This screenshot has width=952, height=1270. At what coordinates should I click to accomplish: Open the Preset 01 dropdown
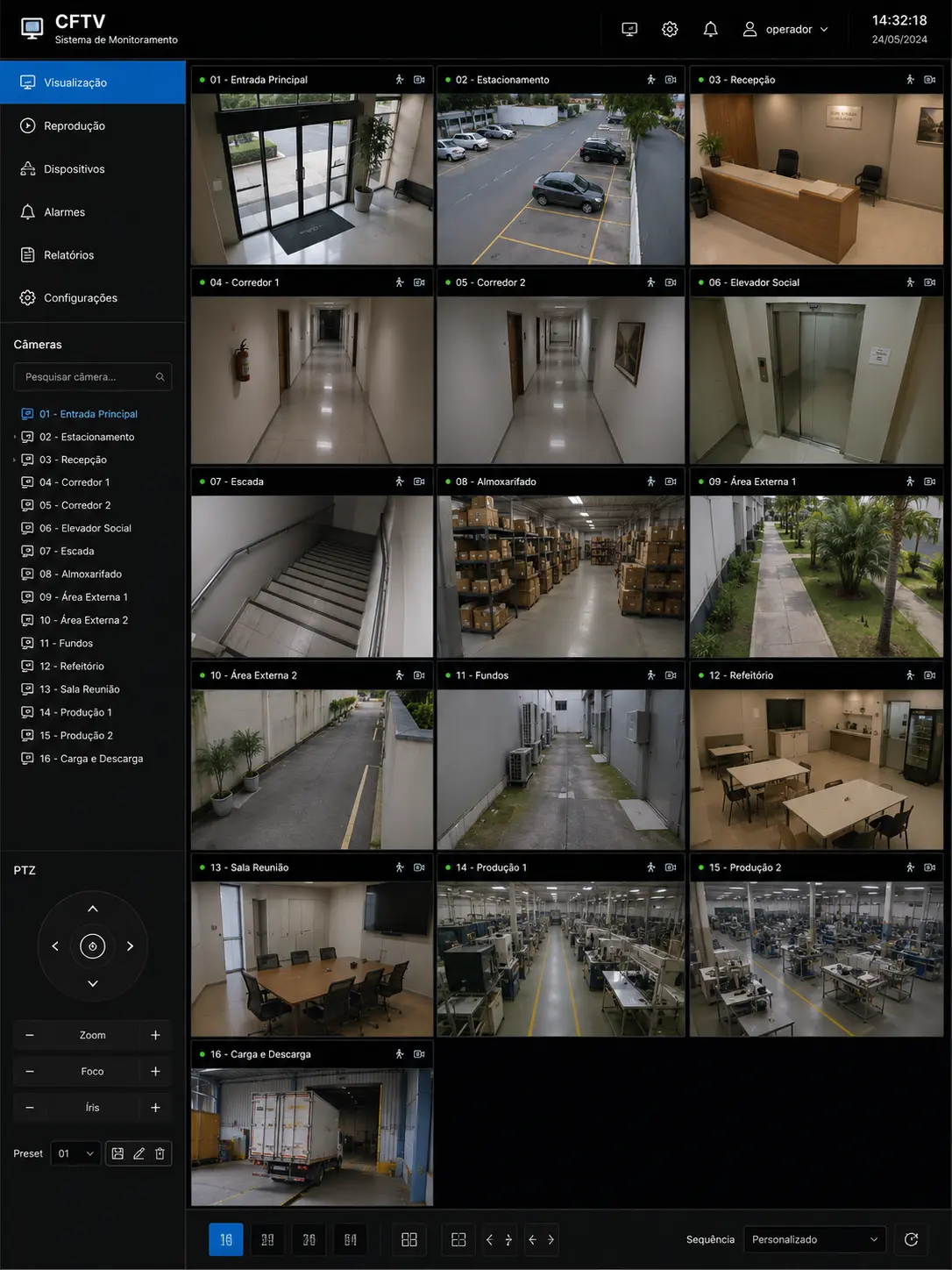coord(75,1153)
